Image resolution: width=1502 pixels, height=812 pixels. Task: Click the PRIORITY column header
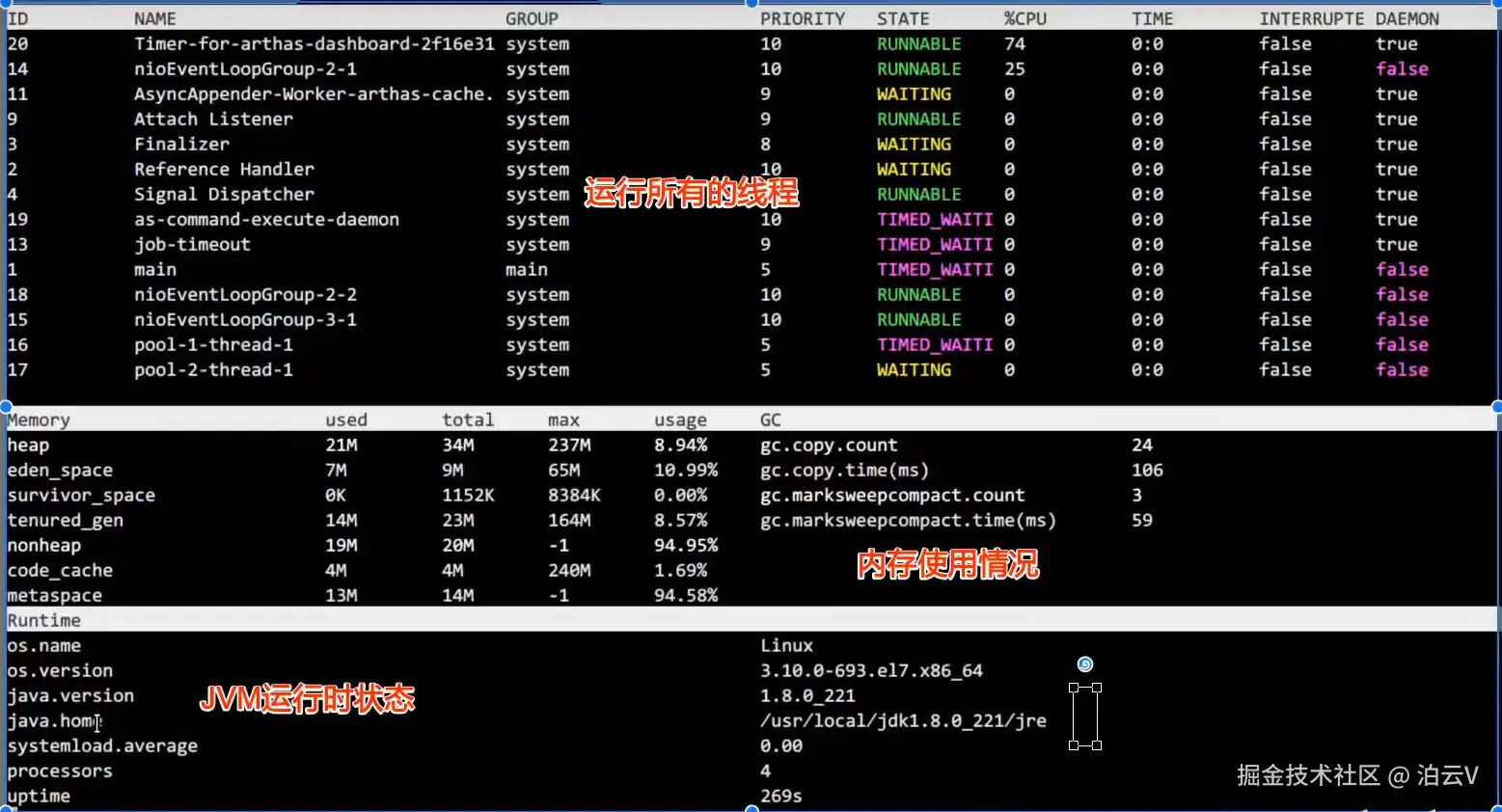click(x=803, y=18)
